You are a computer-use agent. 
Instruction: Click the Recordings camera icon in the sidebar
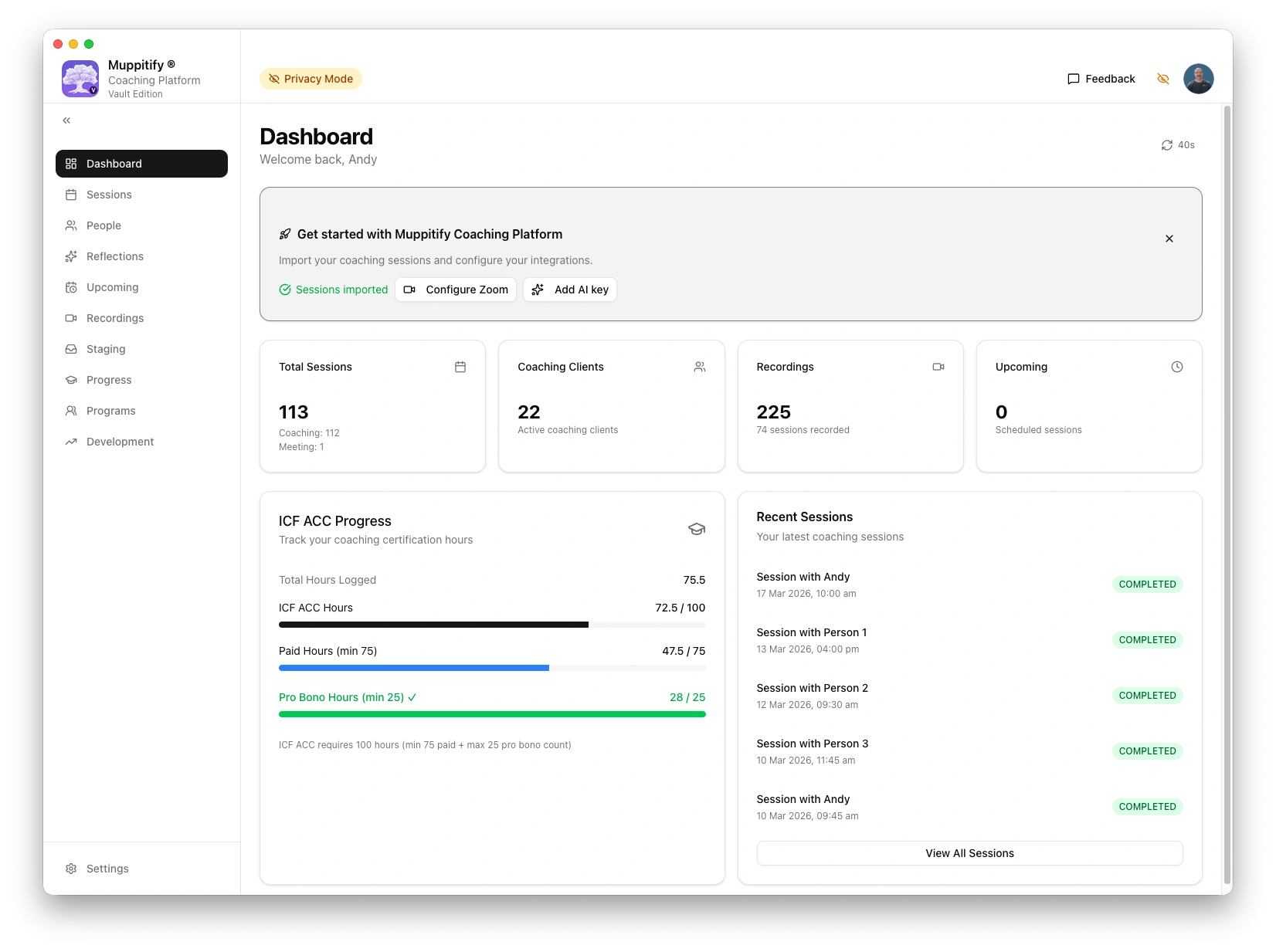71,318
